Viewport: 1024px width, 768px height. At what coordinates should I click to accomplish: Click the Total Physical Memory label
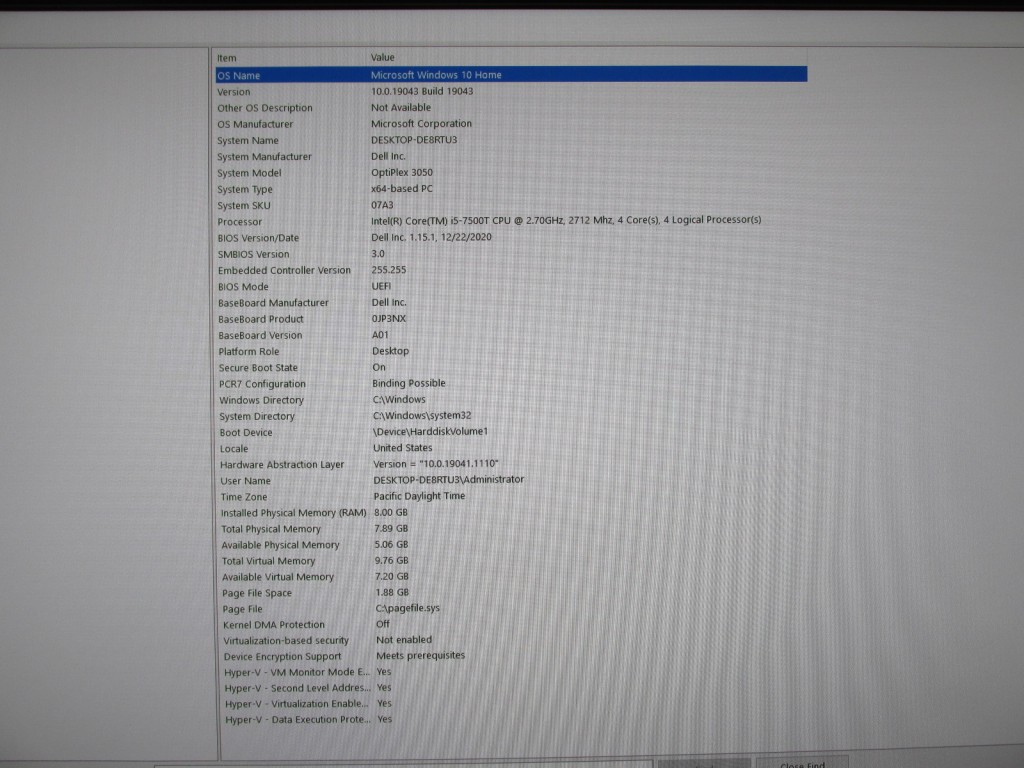point(271,529)
